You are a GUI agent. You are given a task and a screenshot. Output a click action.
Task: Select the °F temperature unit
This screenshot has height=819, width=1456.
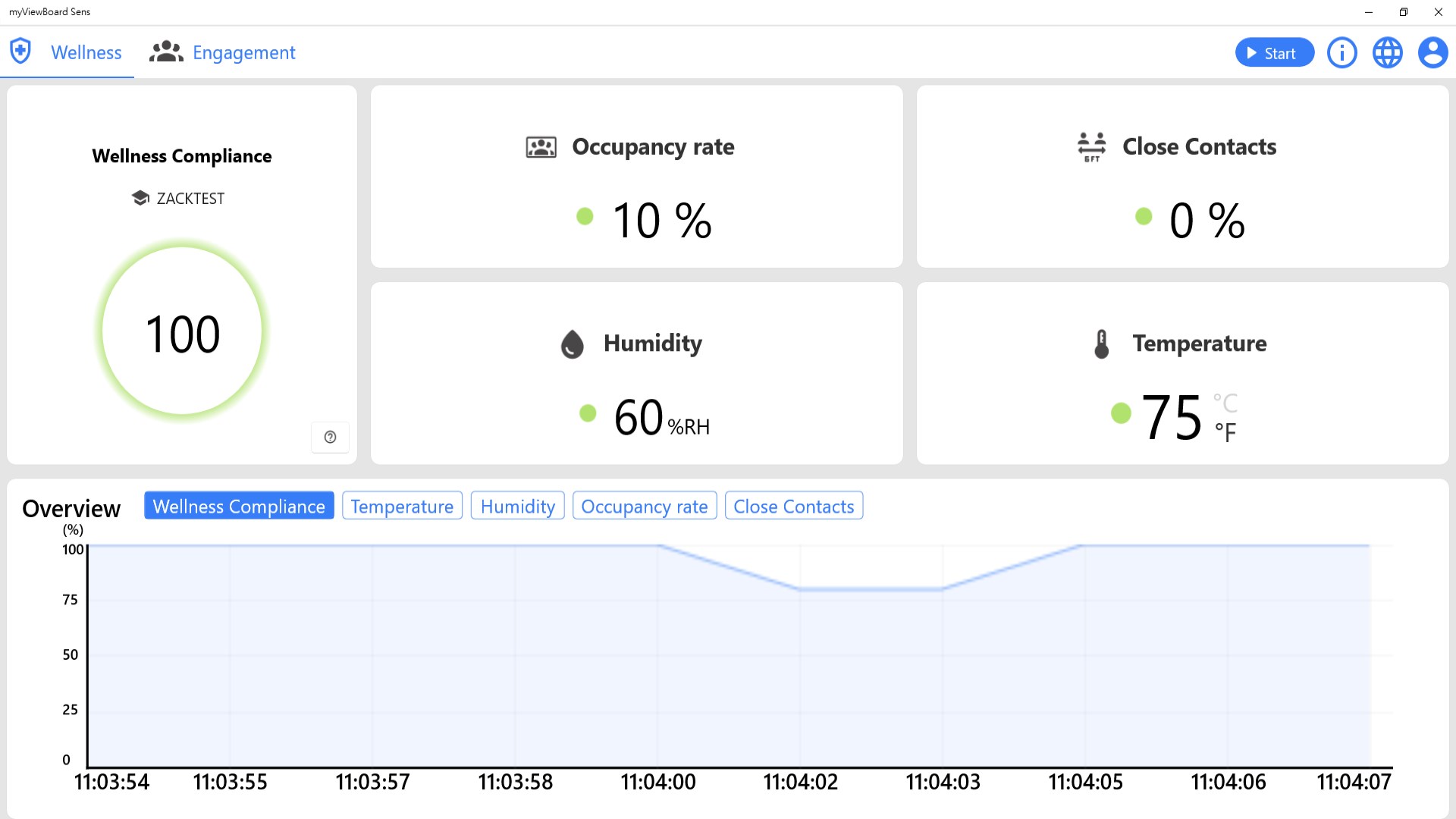tap(1225, 432)
